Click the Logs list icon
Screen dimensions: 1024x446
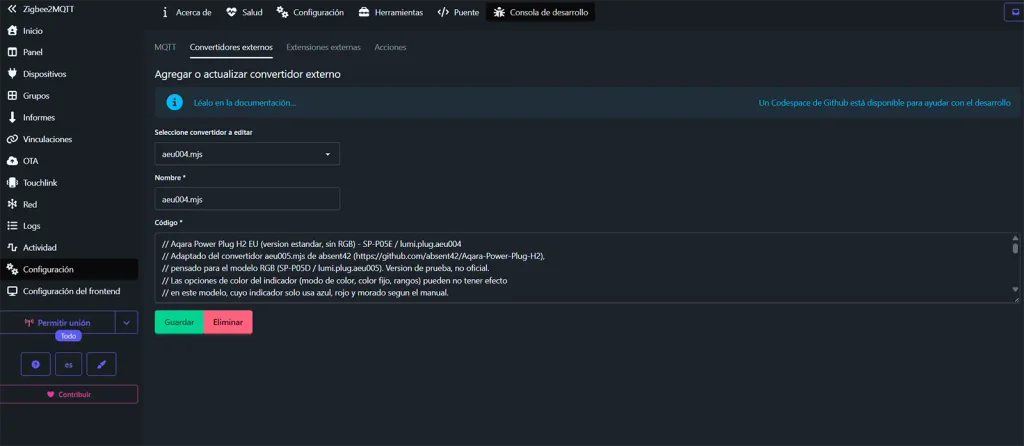(12, 226)
